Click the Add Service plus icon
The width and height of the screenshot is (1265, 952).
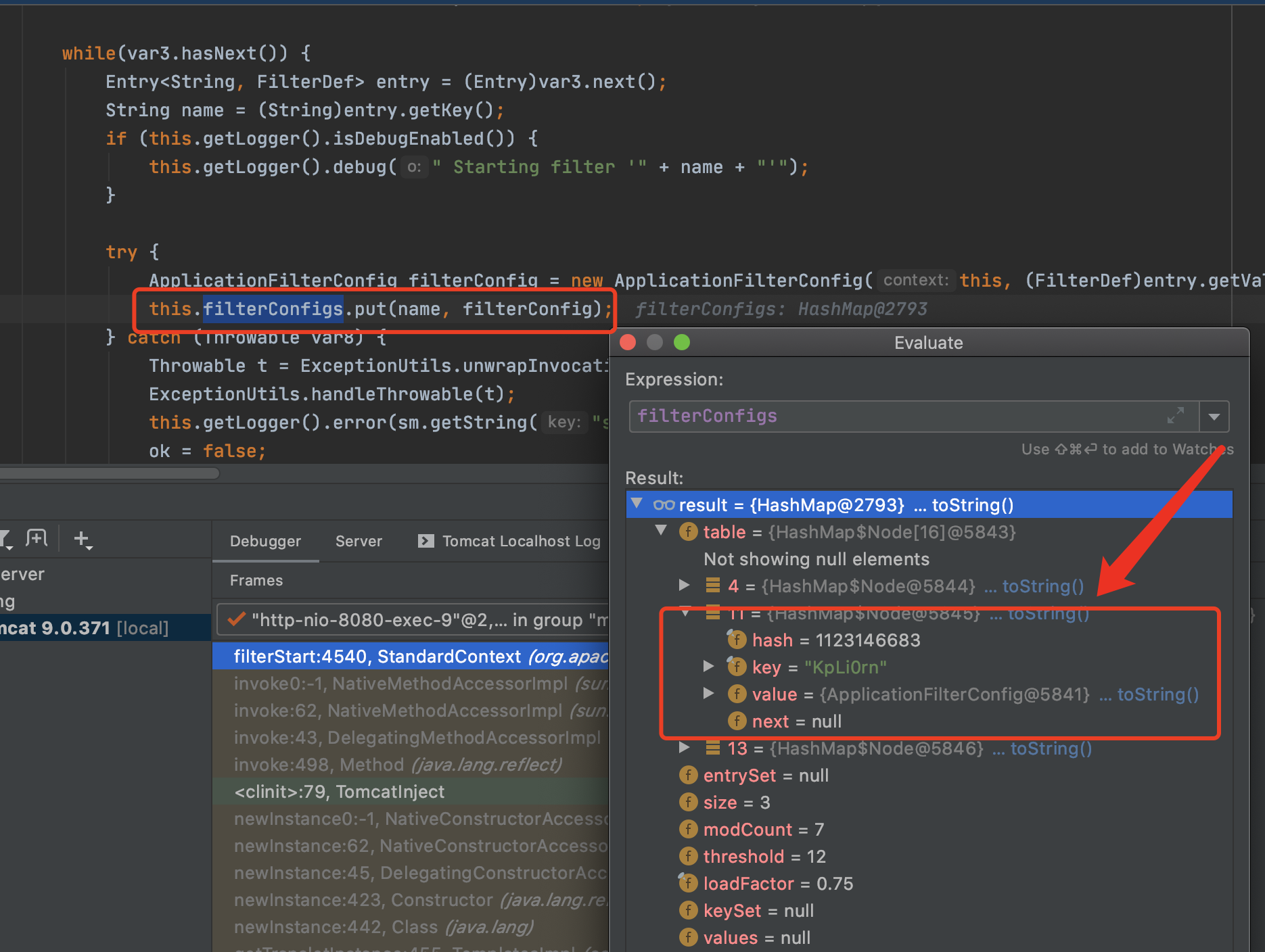pyautogui.click(x=82, y=539)
